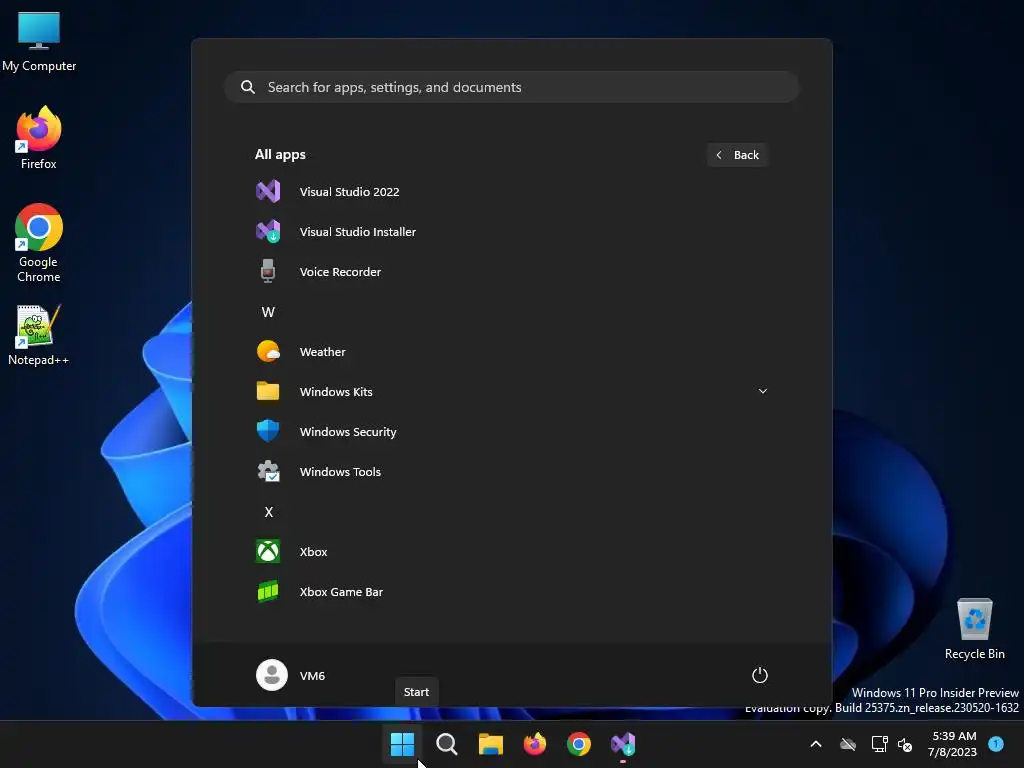Jump to letter W section header
Image resolution: width=1024 pixels, height=768 pixels.
[268, 312]
